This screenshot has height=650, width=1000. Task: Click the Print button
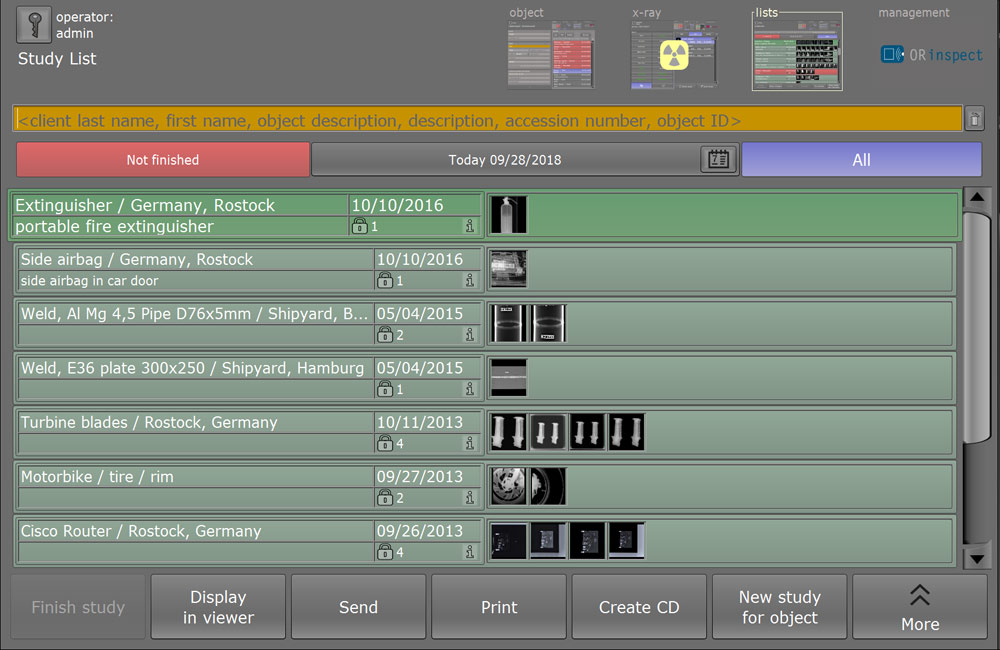point(499,607)
